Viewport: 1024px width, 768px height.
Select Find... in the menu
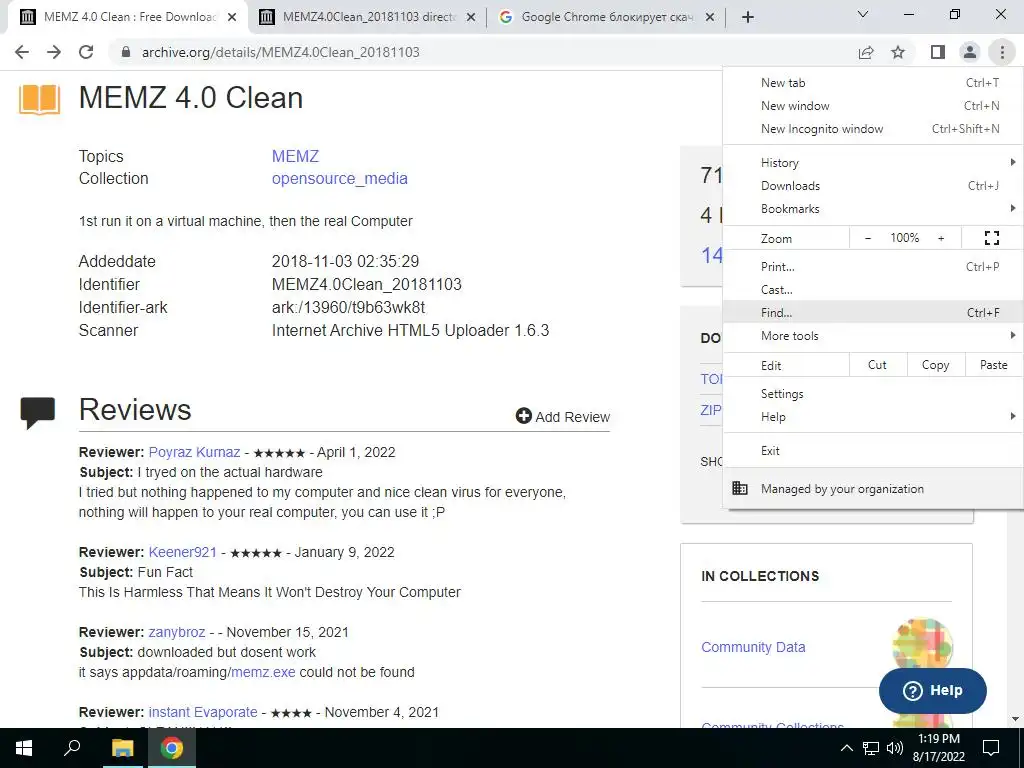tap(873, 312)
